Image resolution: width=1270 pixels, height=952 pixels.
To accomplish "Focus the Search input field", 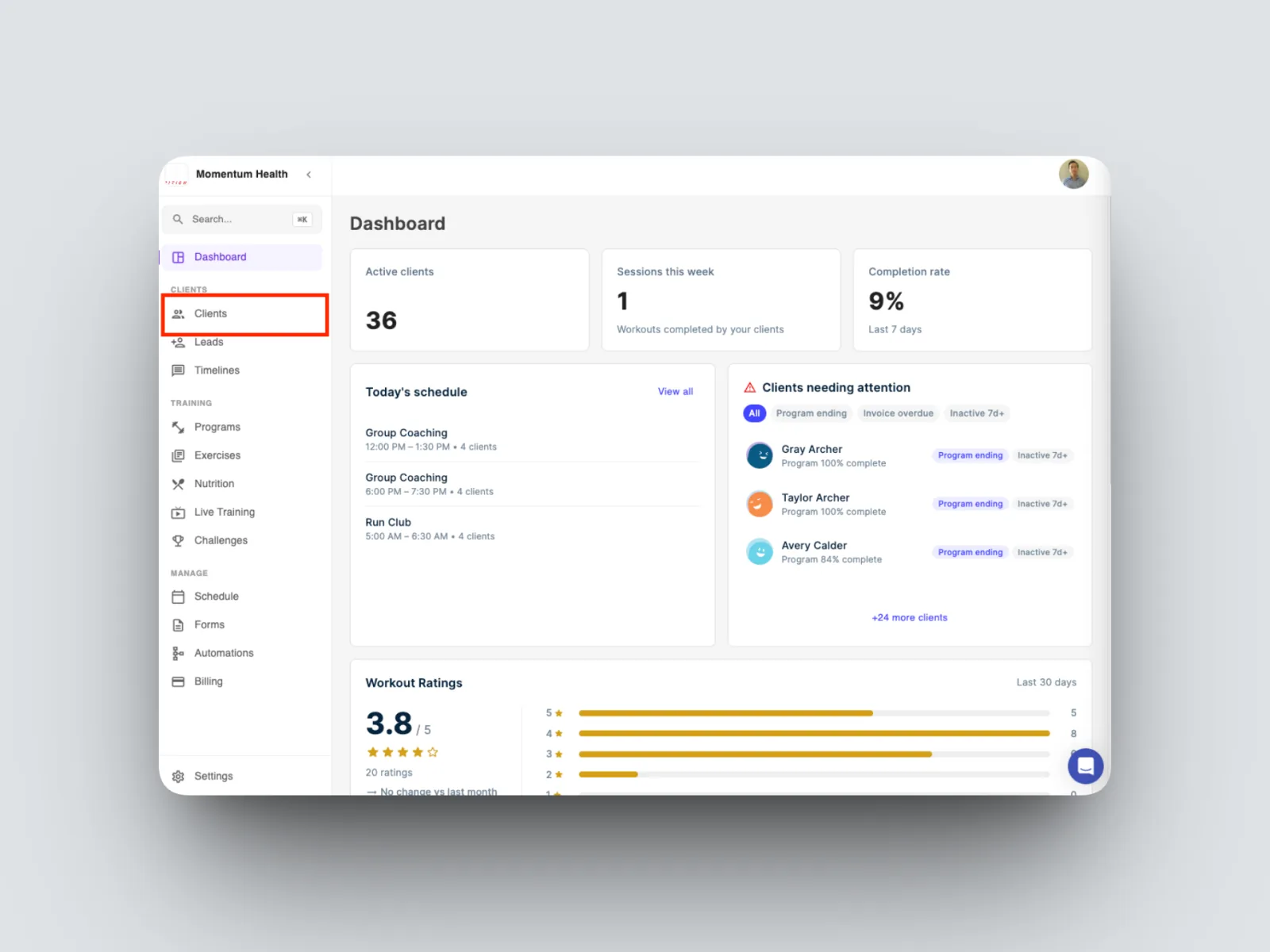I will tap(242, 219).
